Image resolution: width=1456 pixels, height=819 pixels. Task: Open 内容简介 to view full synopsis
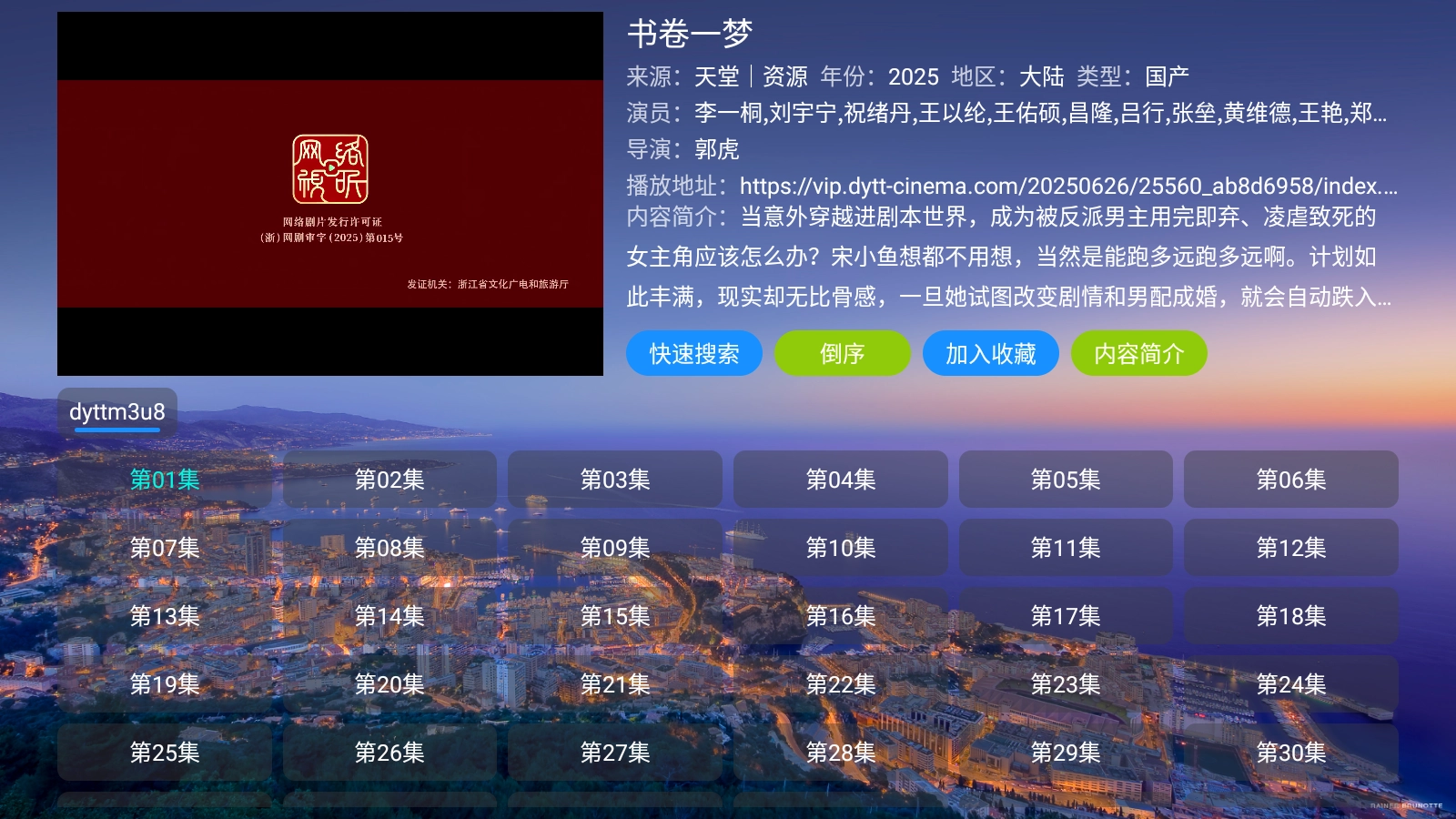point(1138,353)
